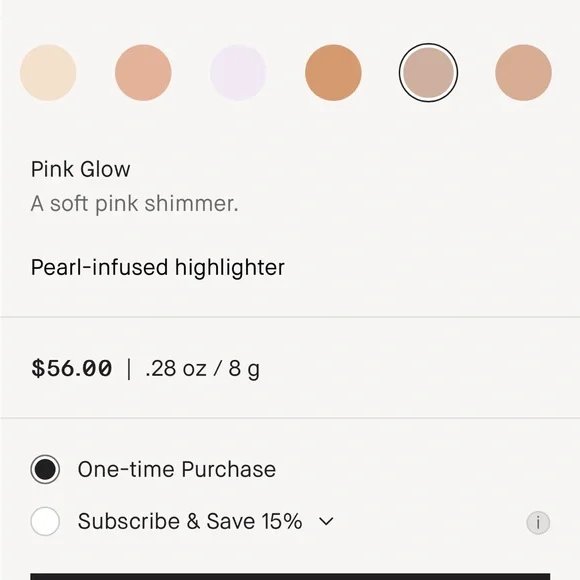Viewport: 580px width, 580px height.
Task: Click the currently ringed Pink Glow swatch
Action: click(428, 72)
